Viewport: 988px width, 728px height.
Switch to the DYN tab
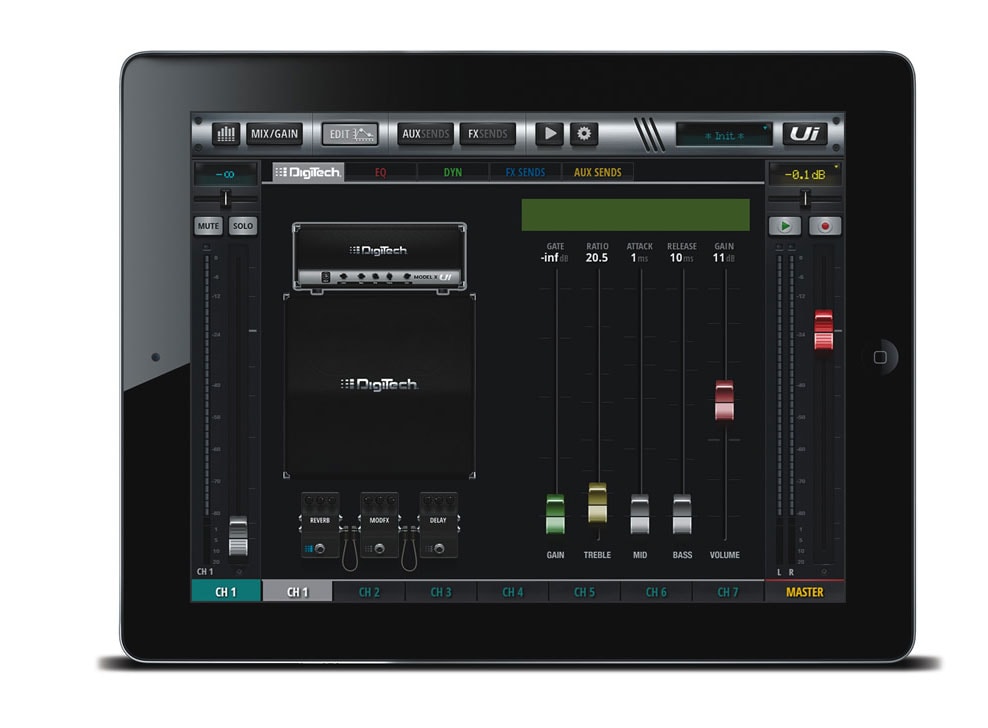tap(452, 172)
